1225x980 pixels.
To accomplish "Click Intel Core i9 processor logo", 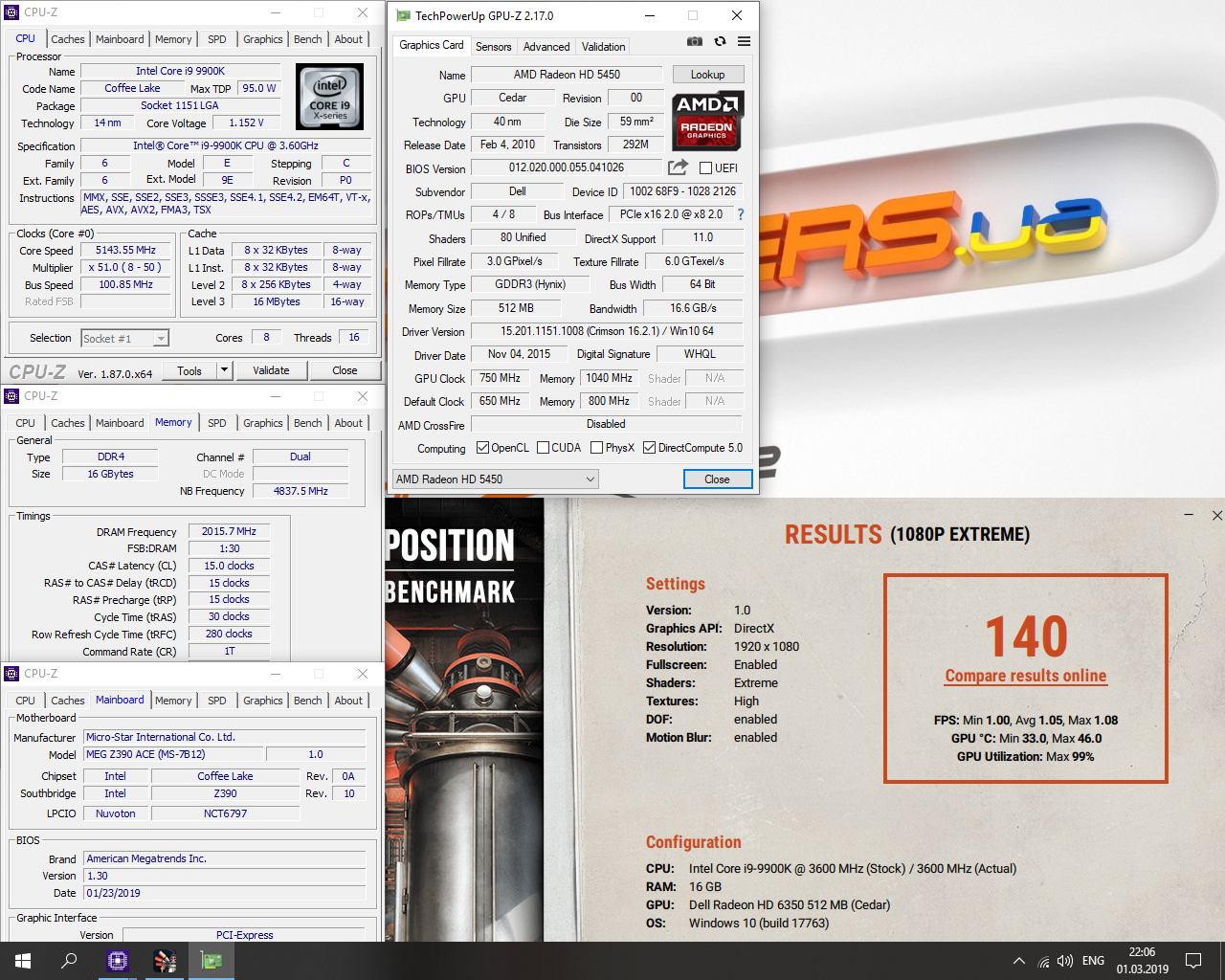I will tap(329, 97).
